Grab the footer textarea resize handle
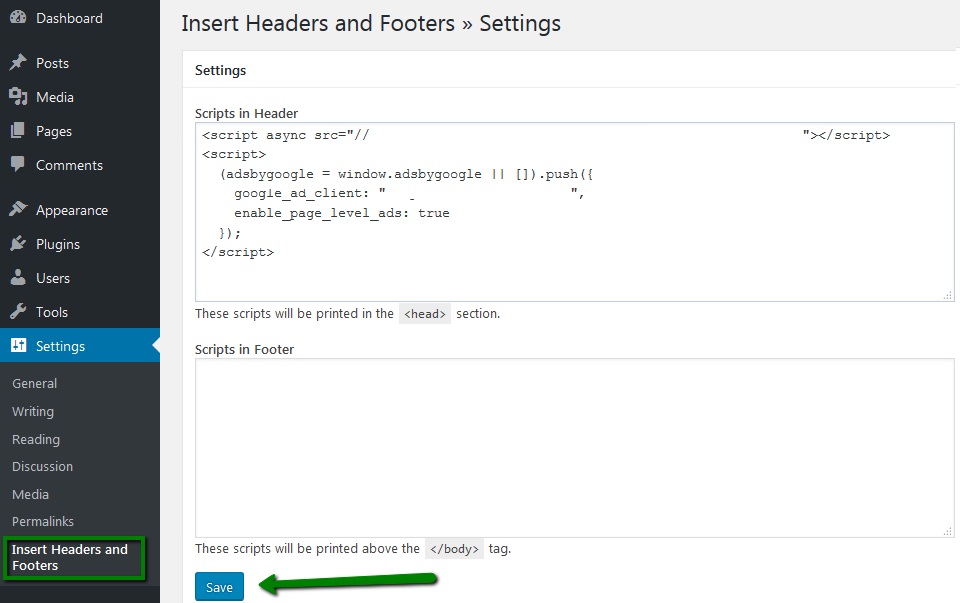The width and height of the screenshot is (960, 603). (948, 531)
